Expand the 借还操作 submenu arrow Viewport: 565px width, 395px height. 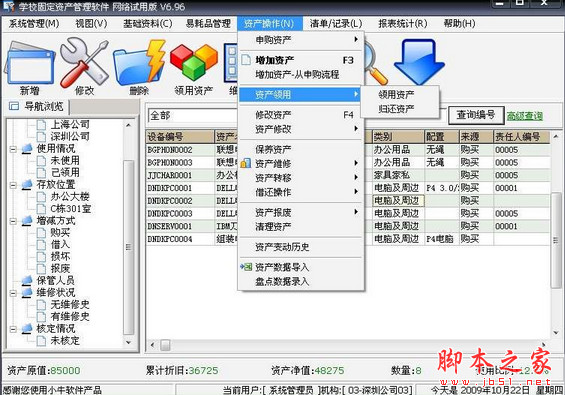point(356,191)
